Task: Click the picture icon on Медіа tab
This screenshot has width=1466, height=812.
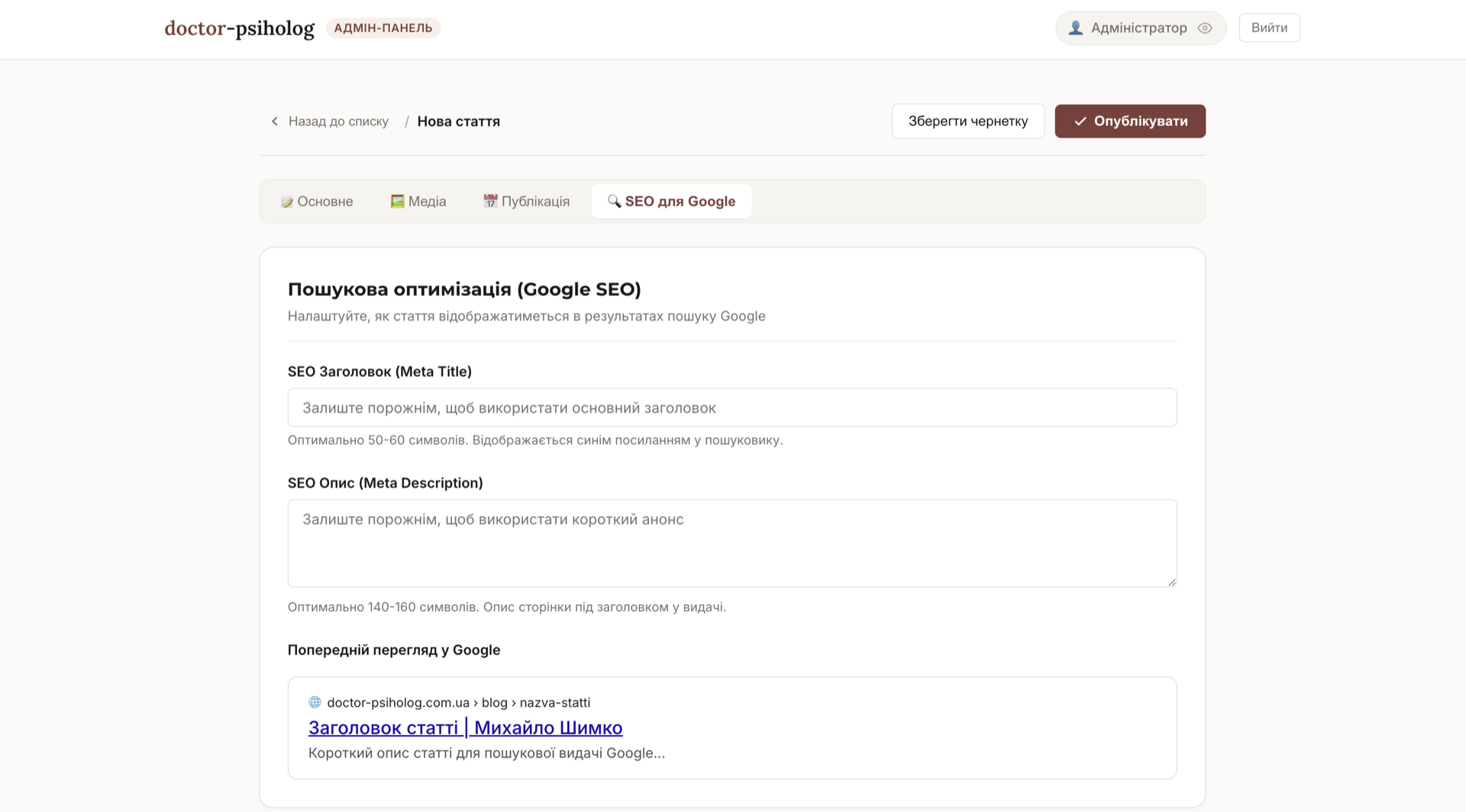Action: pos(397,201)
